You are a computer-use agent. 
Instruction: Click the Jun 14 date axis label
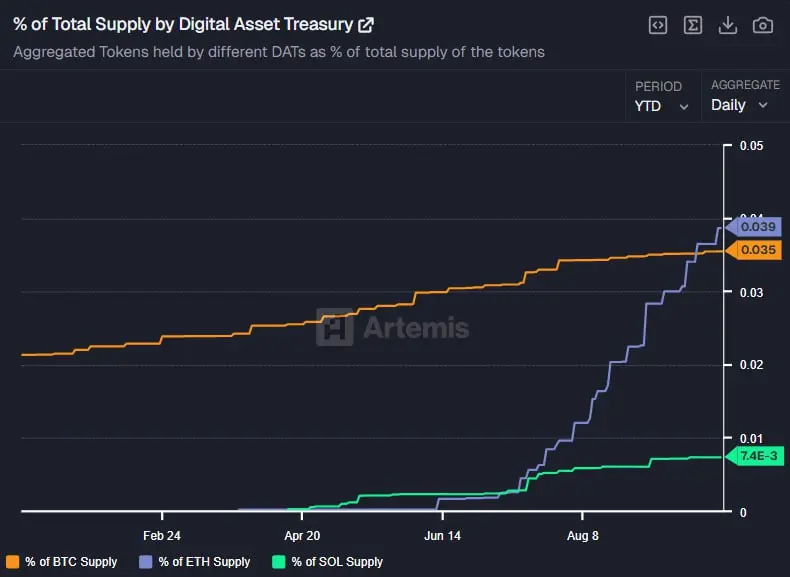[x=442, y=536]
